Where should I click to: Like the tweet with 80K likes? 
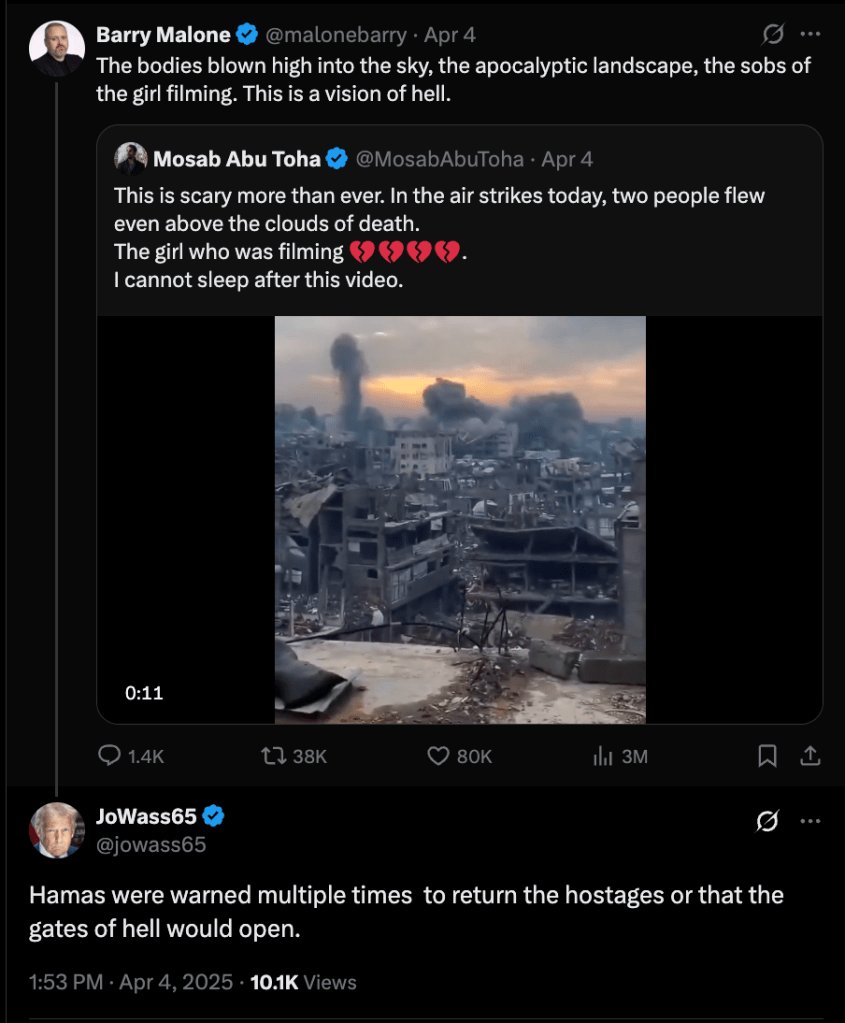(x=438, y=756)
